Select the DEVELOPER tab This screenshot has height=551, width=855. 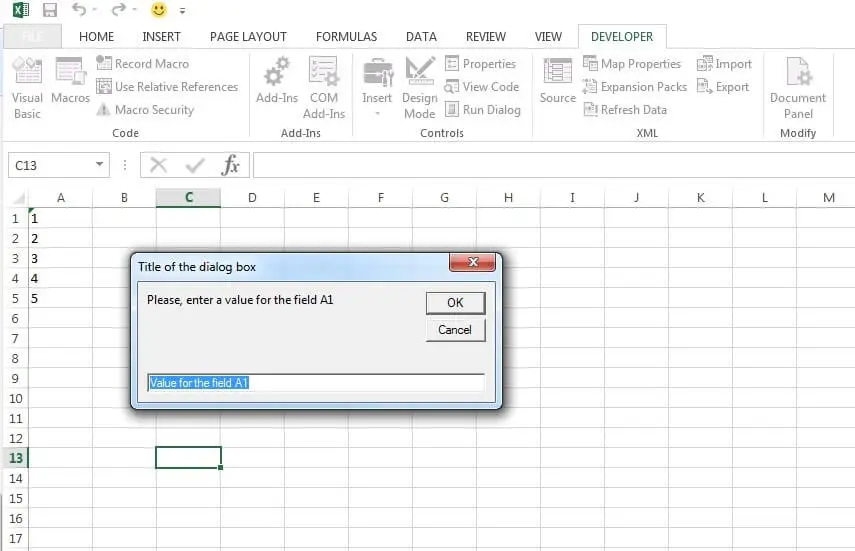622,37
